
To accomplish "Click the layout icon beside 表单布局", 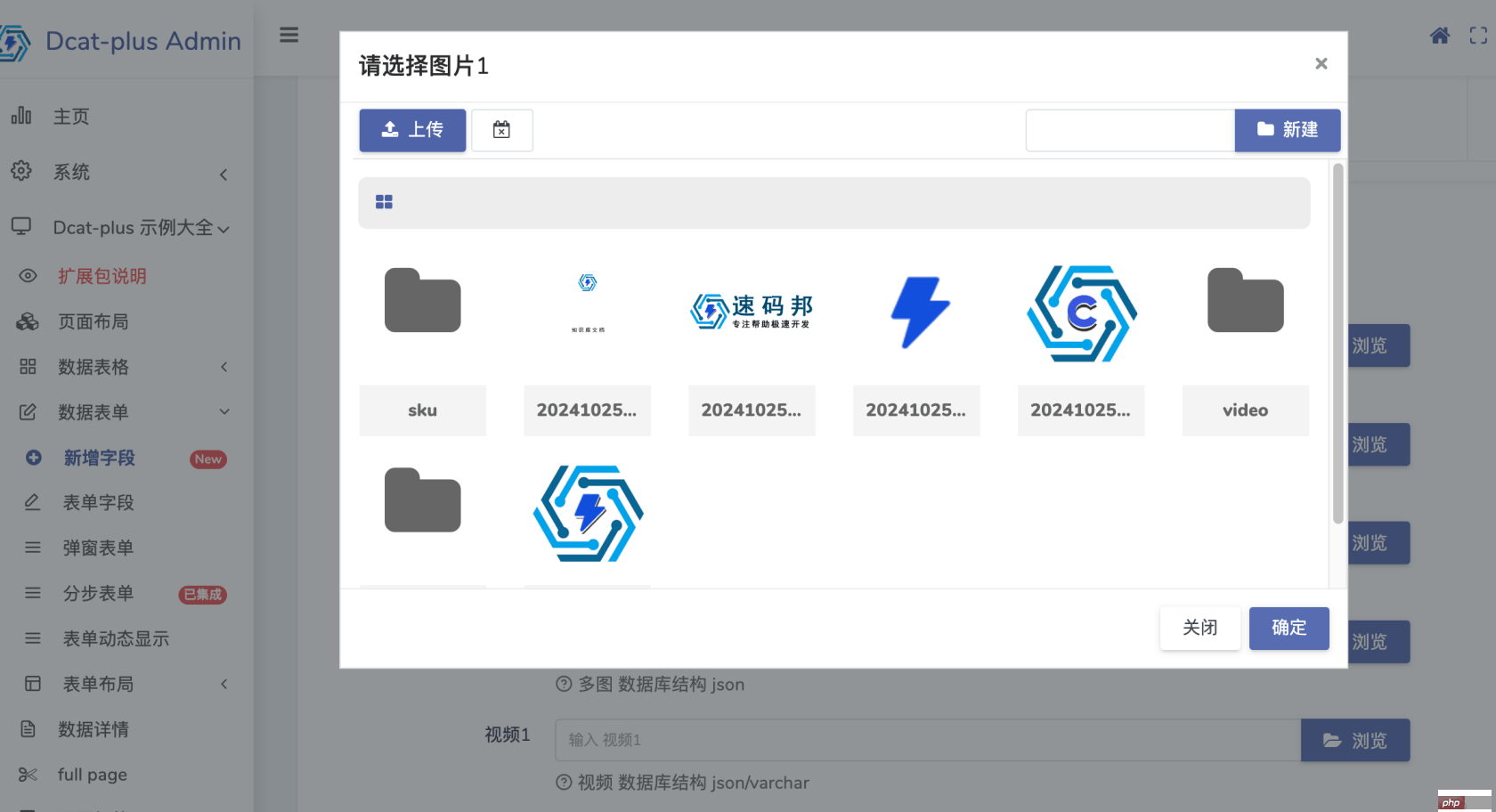I will [x=33, y=684].
